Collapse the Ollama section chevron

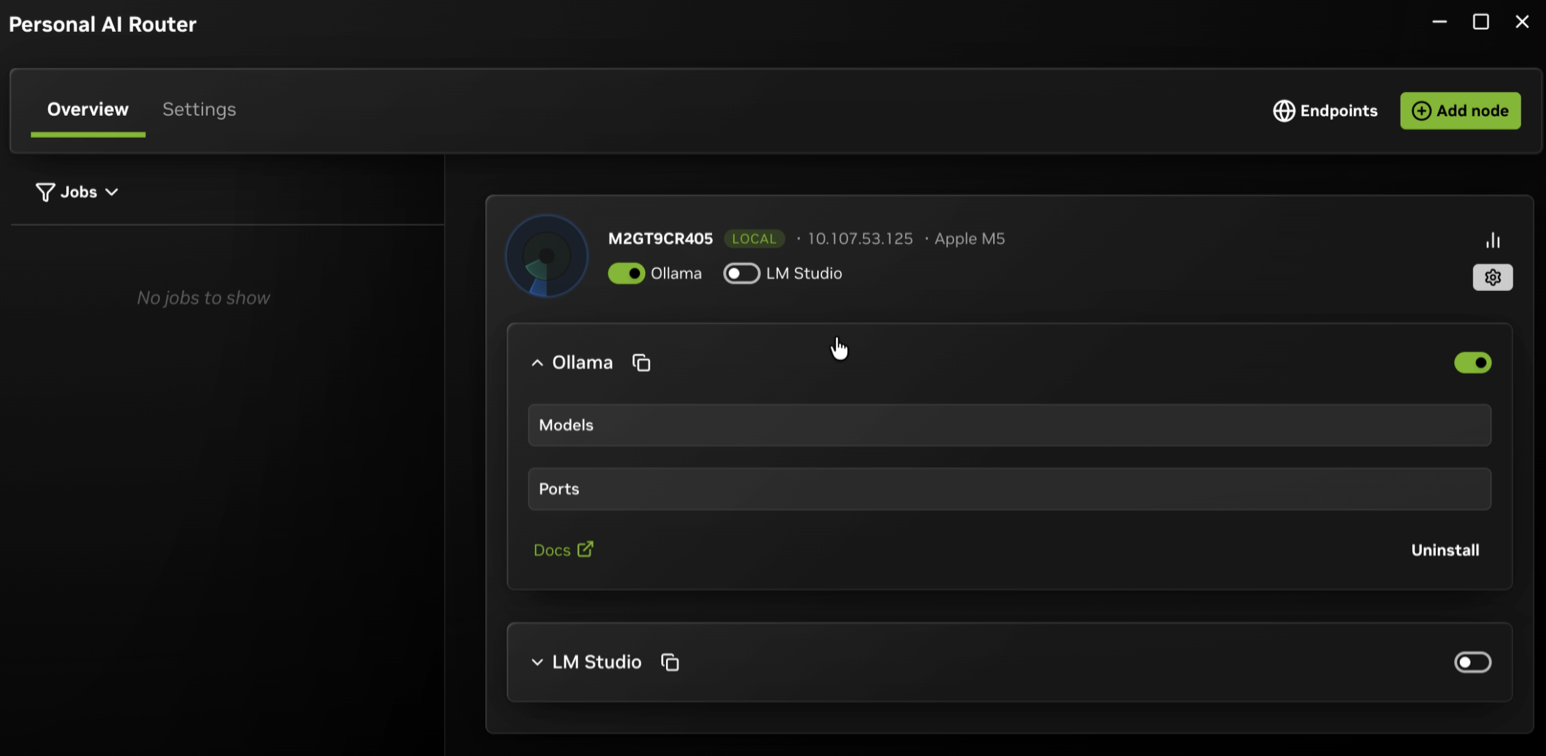point(537,363)
